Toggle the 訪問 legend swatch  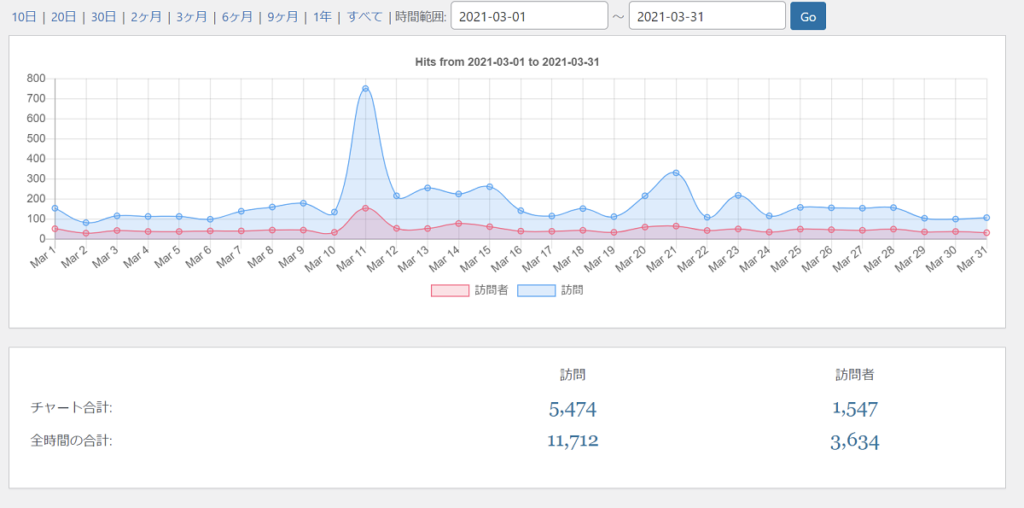click(537, 291)
